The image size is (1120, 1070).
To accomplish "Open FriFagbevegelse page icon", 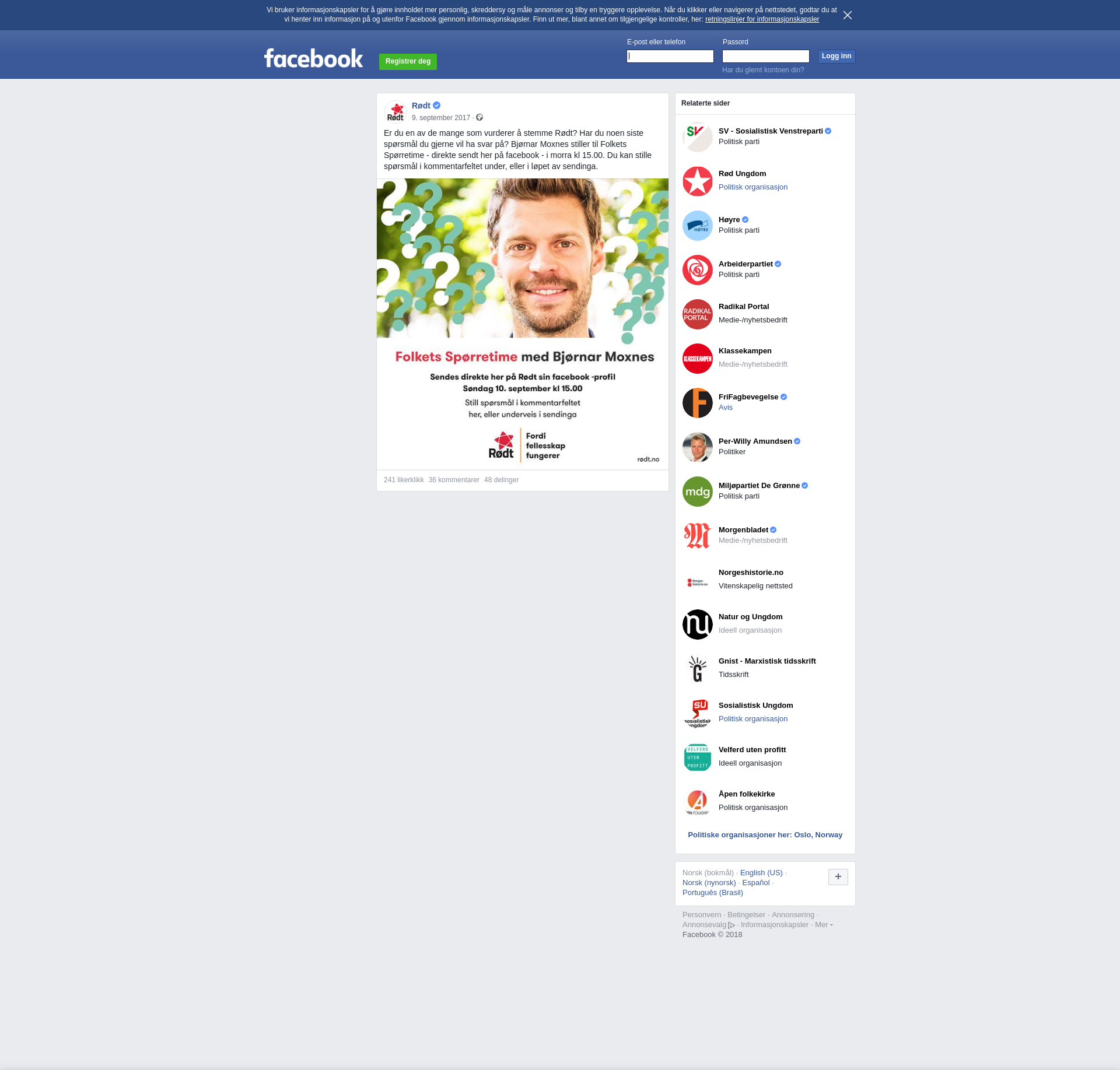I will [x=697, y=403].
